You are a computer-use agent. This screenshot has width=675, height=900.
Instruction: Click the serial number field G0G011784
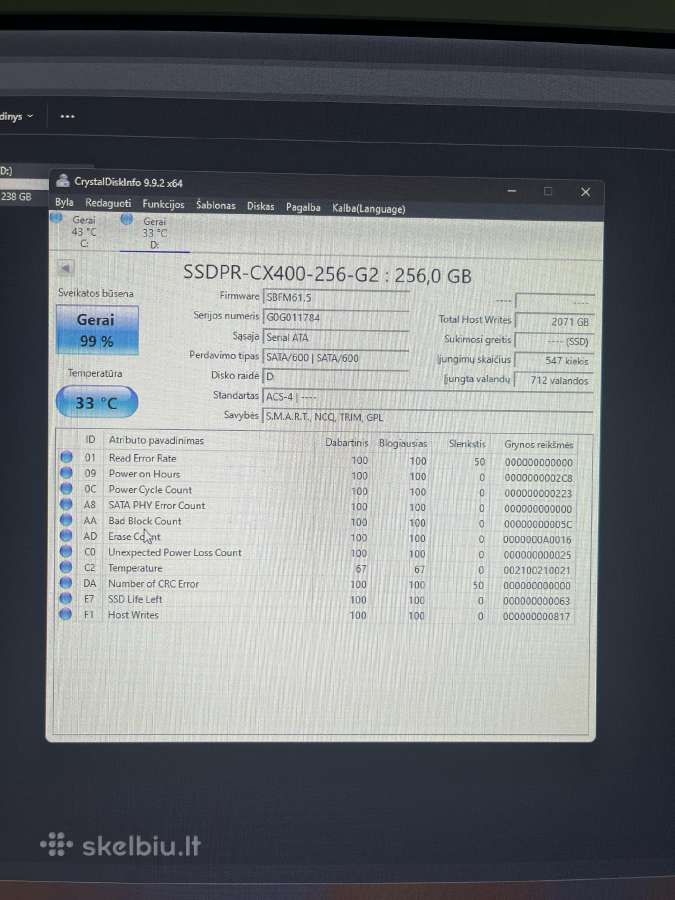coord(336,317)
